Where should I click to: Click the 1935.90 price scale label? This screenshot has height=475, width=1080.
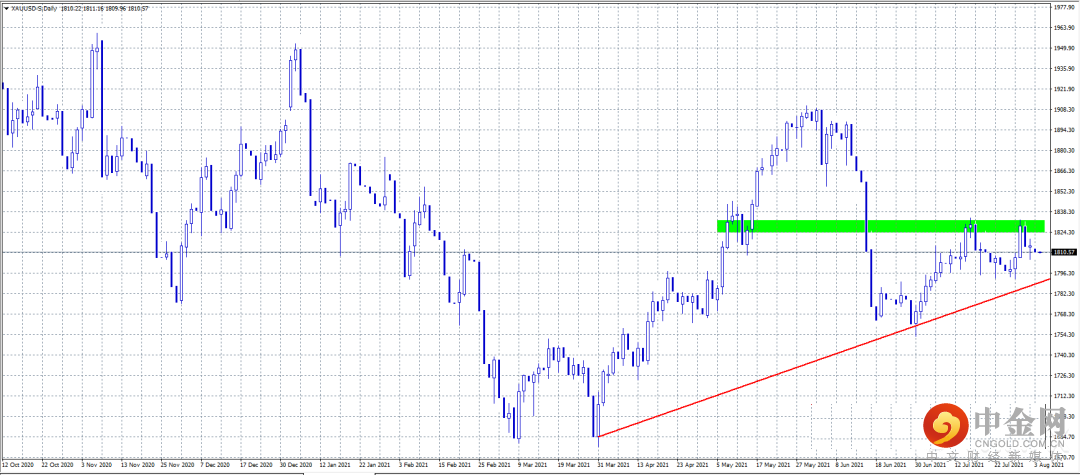[x=1064, y=69]
